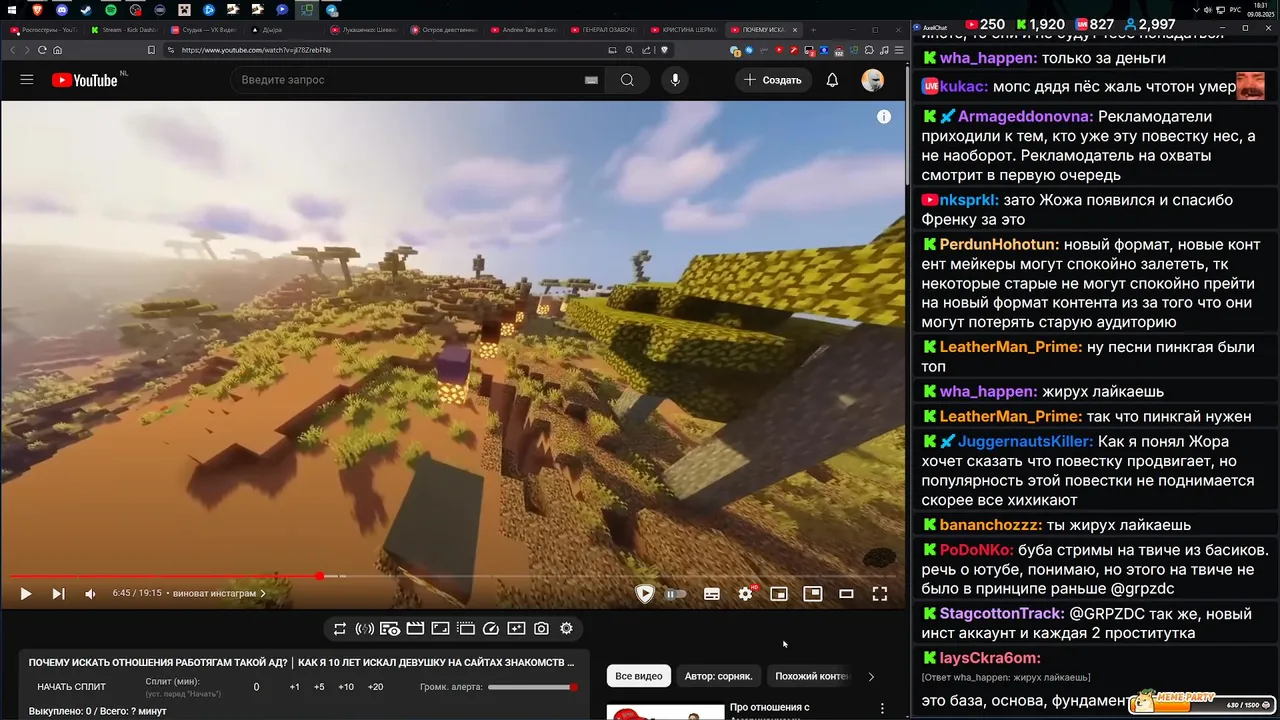Viewport: 1280px width, 720px height.
Task: Open options menu for 'Про отношения с' video
Action: click(882, 708)
